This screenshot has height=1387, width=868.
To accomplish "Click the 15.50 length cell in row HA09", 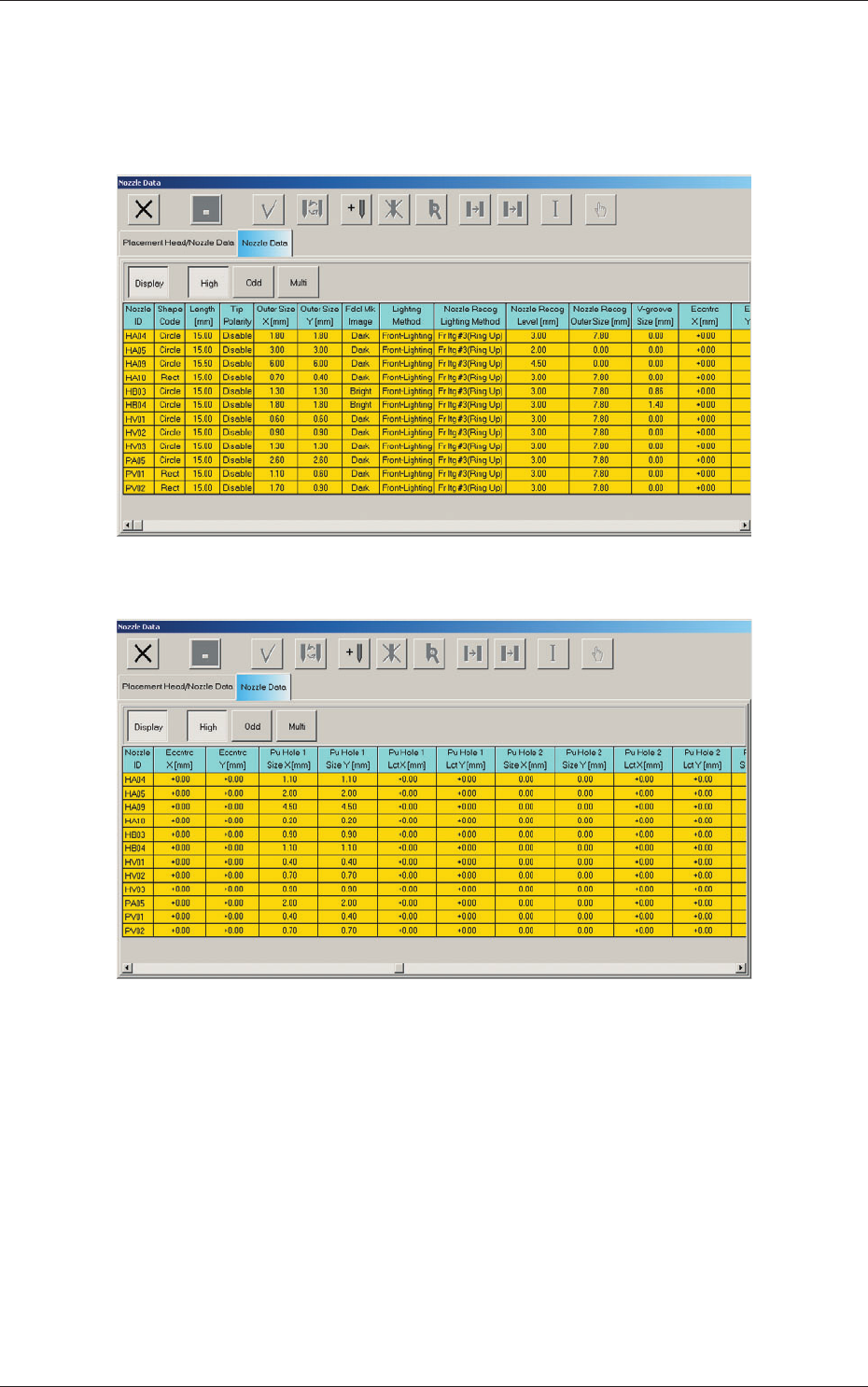I will [x=203, y=364].
